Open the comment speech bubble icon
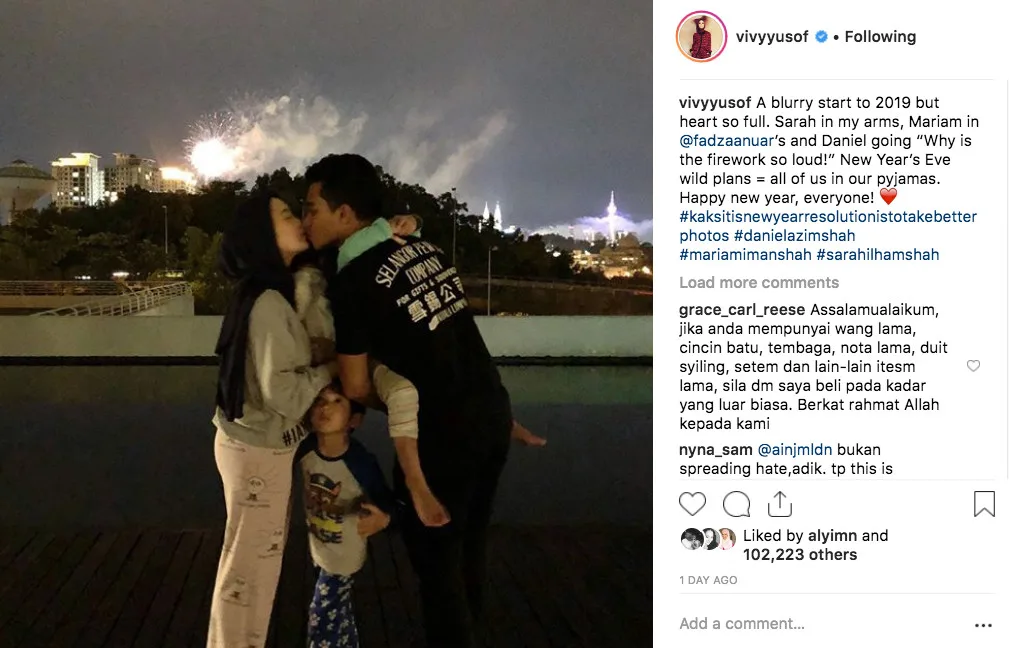This screenshot has width=1009, height=648. click(x=736, y=504)
